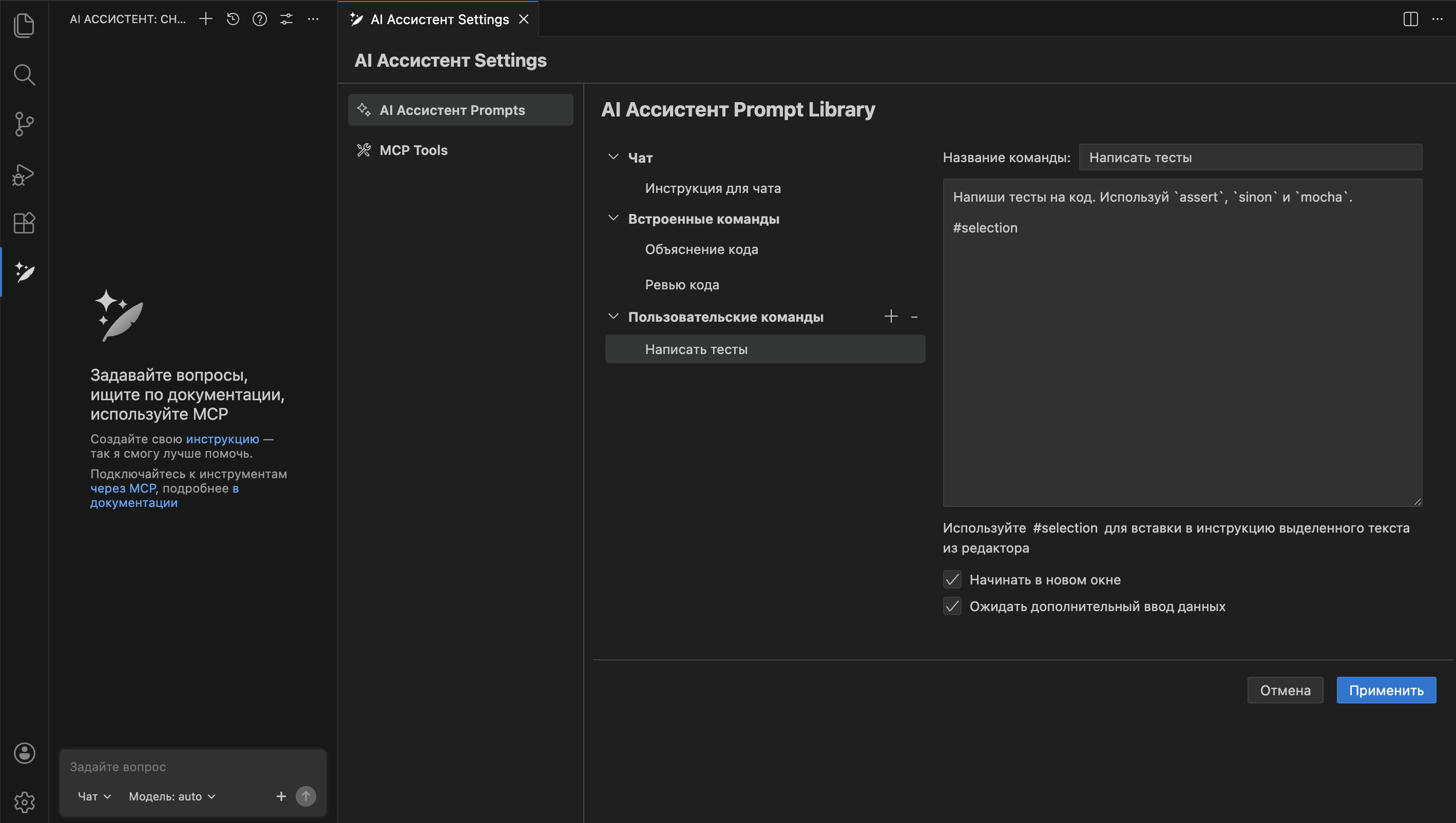Open Run and Debug view icon
Screen dimensions: 1456x823
click(24, 174)
